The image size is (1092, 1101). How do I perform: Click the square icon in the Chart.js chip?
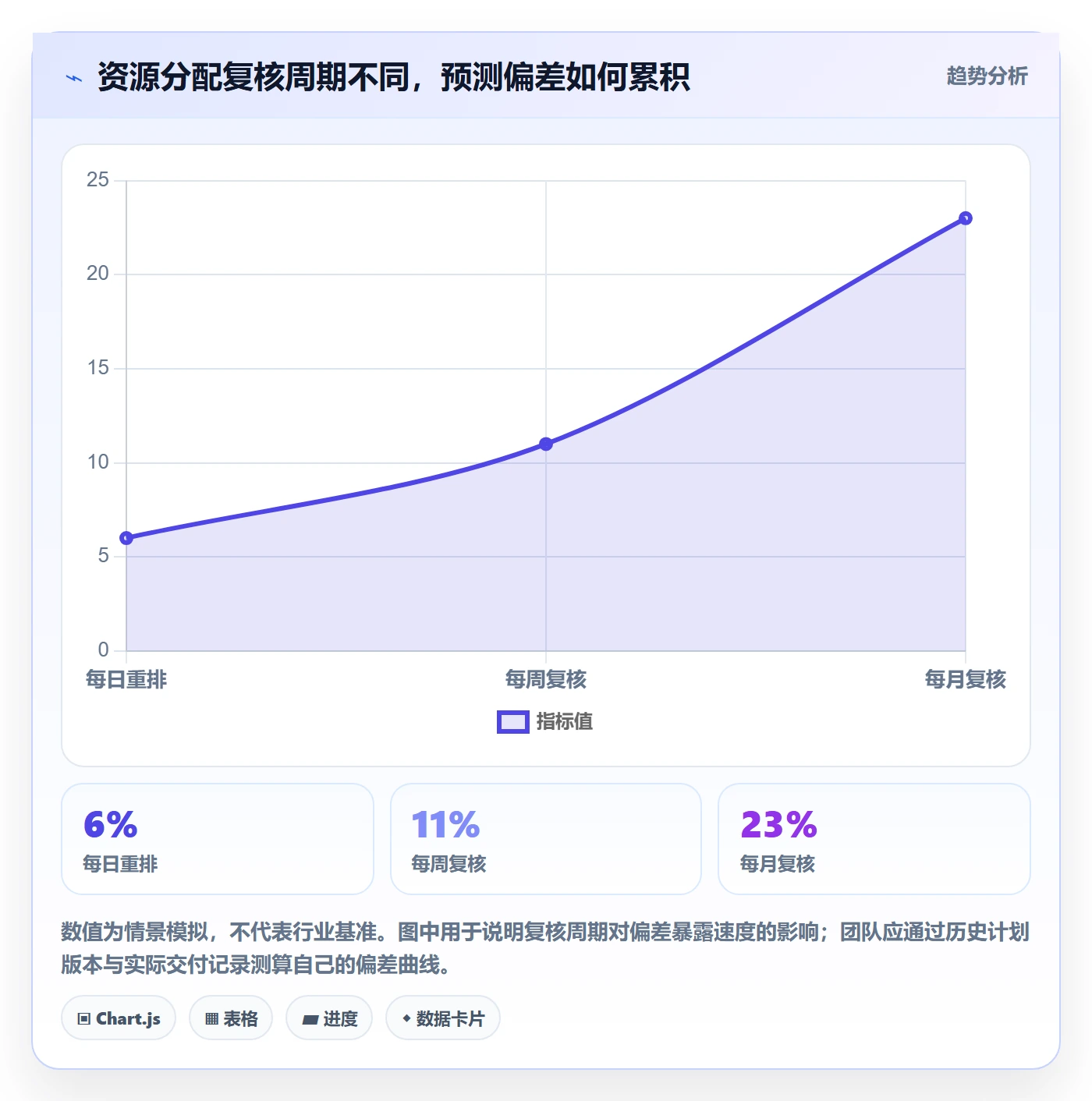[84, 1018]
